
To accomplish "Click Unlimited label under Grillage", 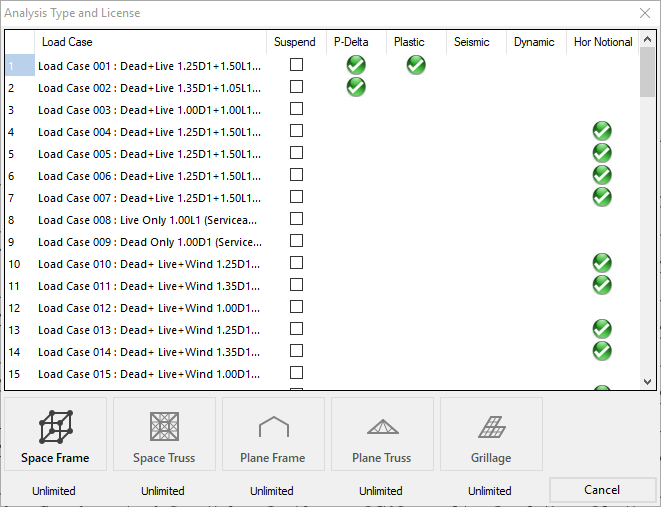I will (x=490, y=491).
